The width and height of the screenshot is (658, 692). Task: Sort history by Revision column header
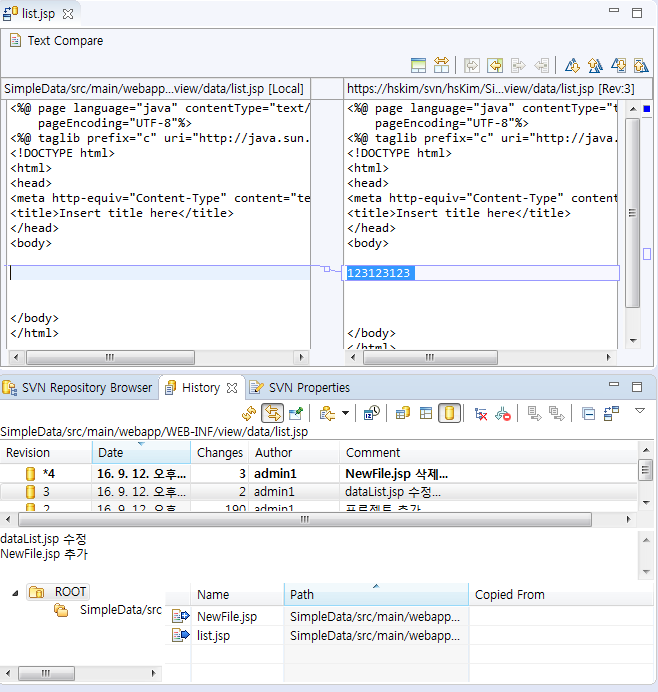point(46,452)
